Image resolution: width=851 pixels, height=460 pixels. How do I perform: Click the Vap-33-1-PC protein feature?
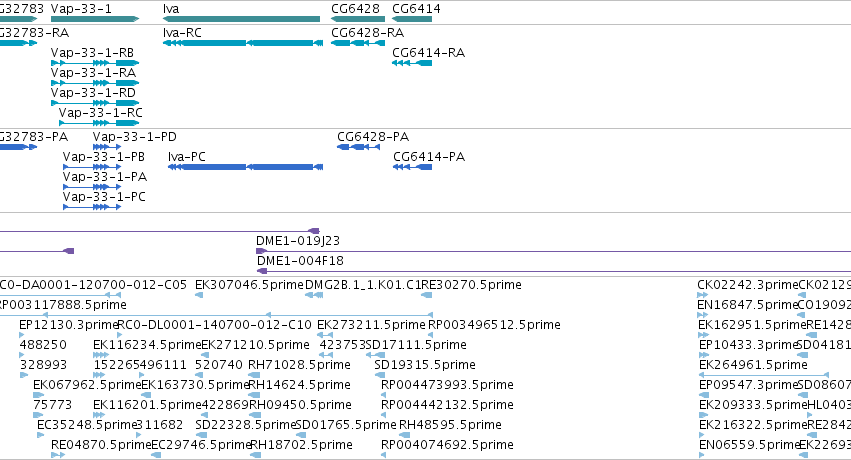[92, 207]
